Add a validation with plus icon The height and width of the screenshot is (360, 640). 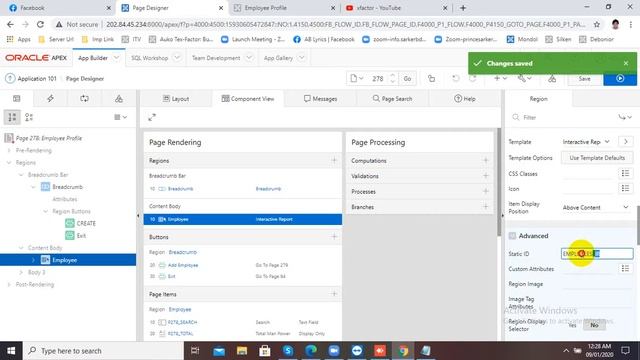coord(485,176)
